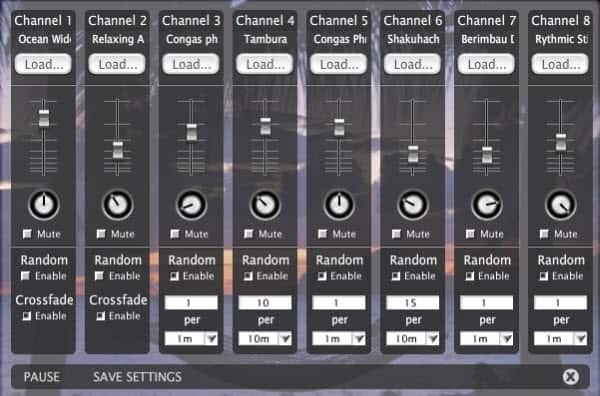This screenshot has height=396, width=600.
Task: Mute Channel 1
Action: click(x=27, y=234)
